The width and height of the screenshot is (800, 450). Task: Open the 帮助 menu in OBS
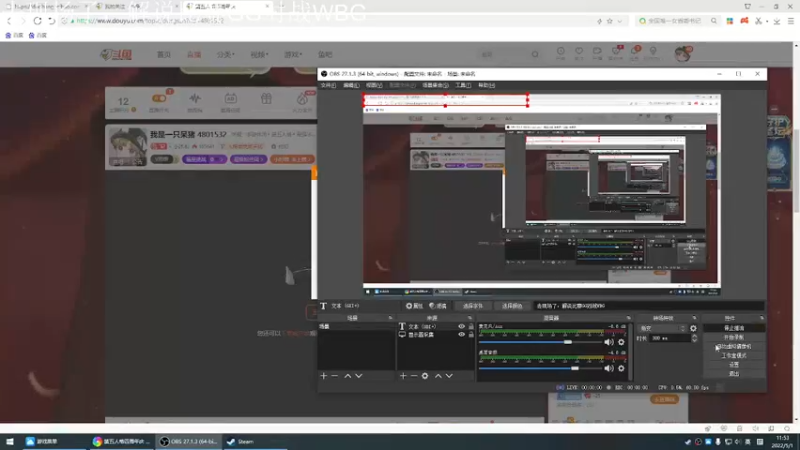coord(486,85)
